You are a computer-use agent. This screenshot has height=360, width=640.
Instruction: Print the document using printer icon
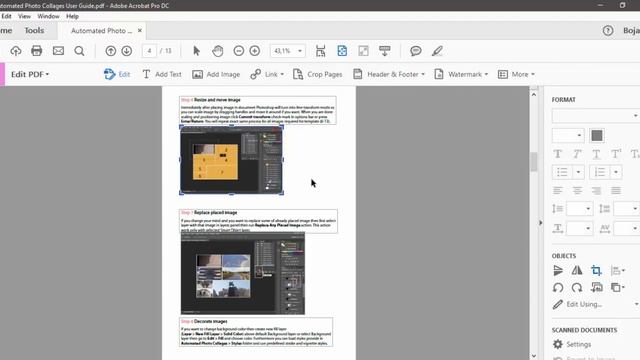coord(37,51)
